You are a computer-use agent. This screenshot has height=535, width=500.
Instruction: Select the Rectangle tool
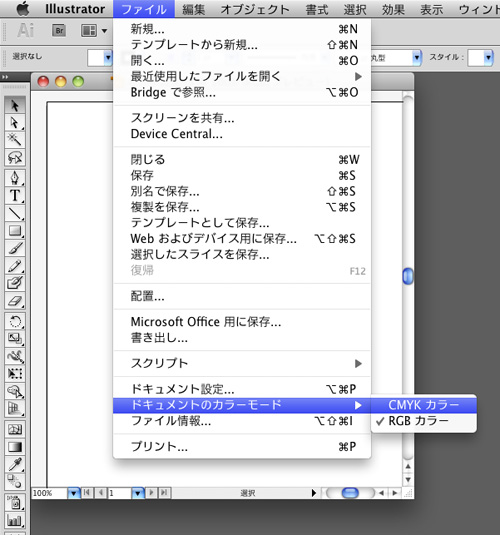pos(15,231)
